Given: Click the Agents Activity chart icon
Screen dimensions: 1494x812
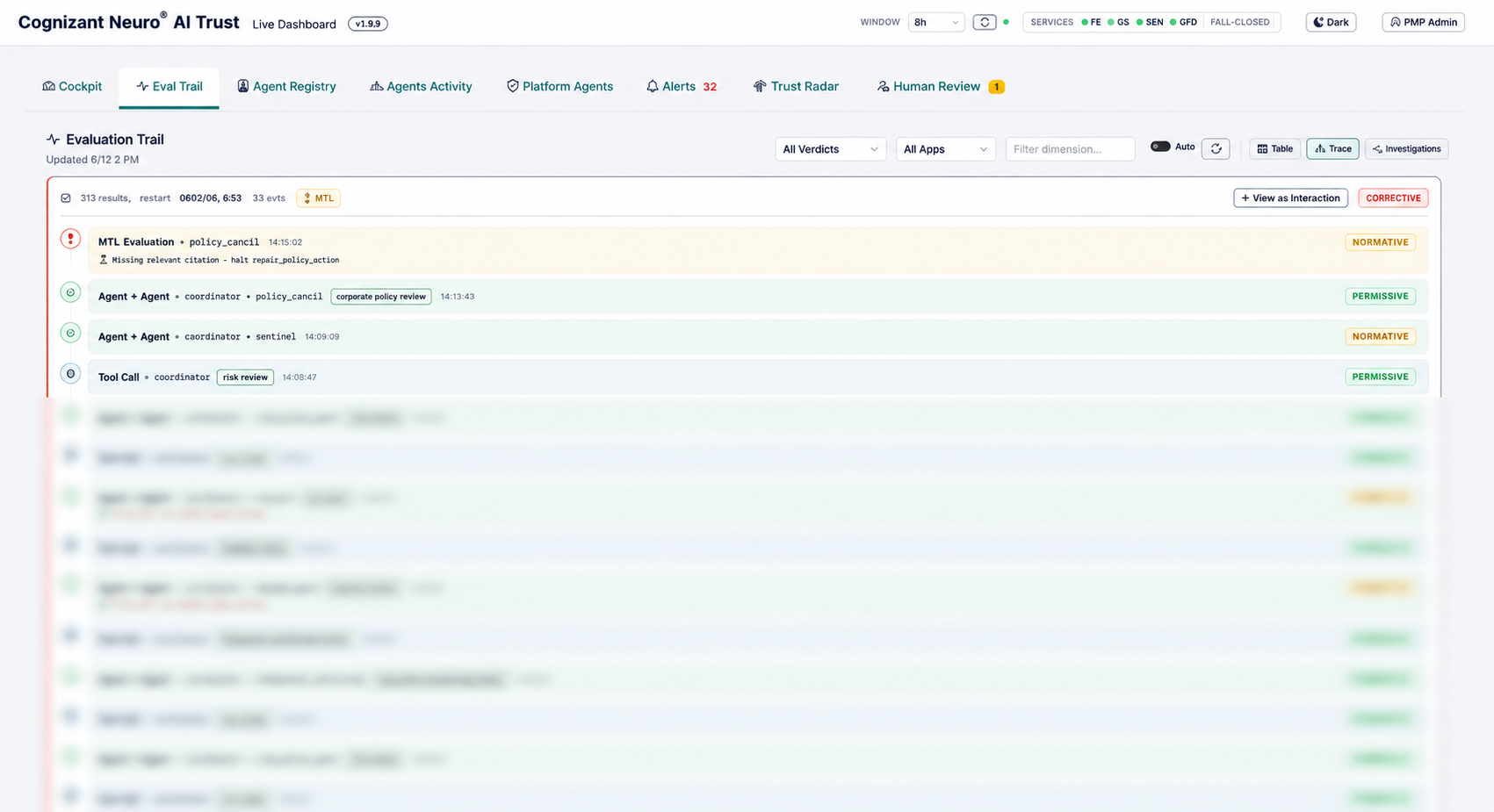Looking at the screenshot, I should tap(376, 86).
